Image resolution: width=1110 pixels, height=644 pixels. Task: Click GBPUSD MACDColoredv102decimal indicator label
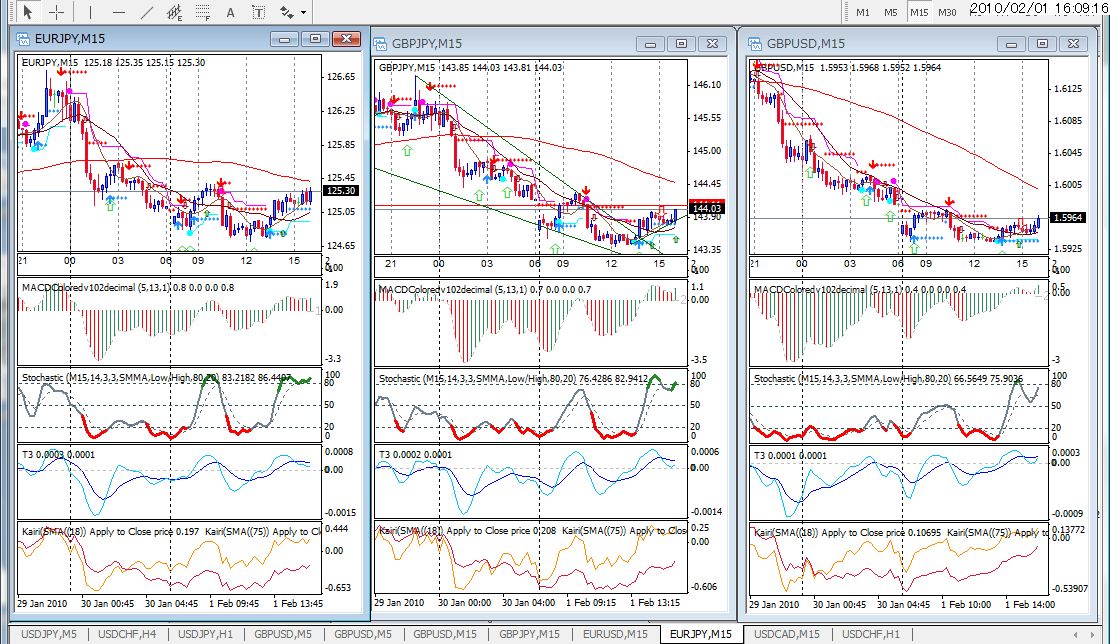[x=860, y=289]
